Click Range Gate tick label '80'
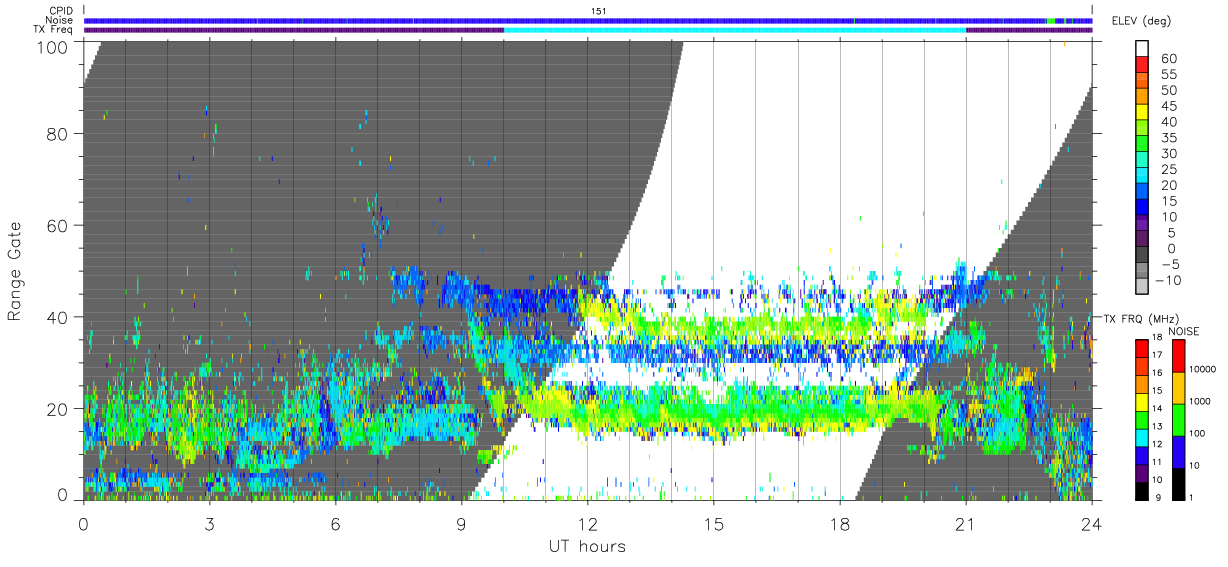Image resolution: width=1228 pixels, height=567 pixels. pyautogui.click(x=59, y=134)
